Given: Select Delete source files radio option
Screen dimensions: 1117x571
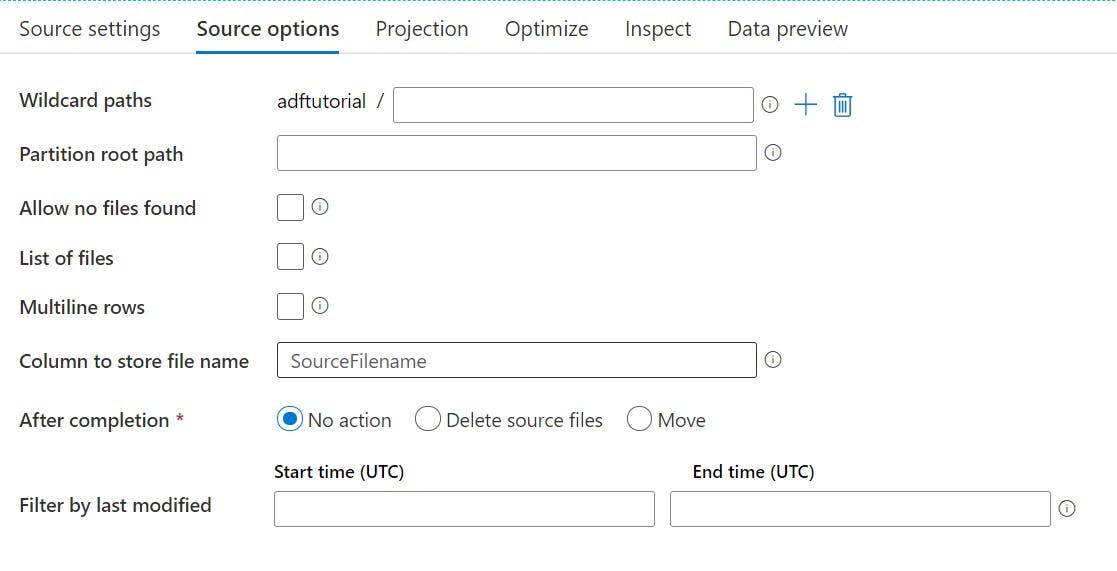Looking at the screenshot, I should pyautogui.click(x=427, y=419).
